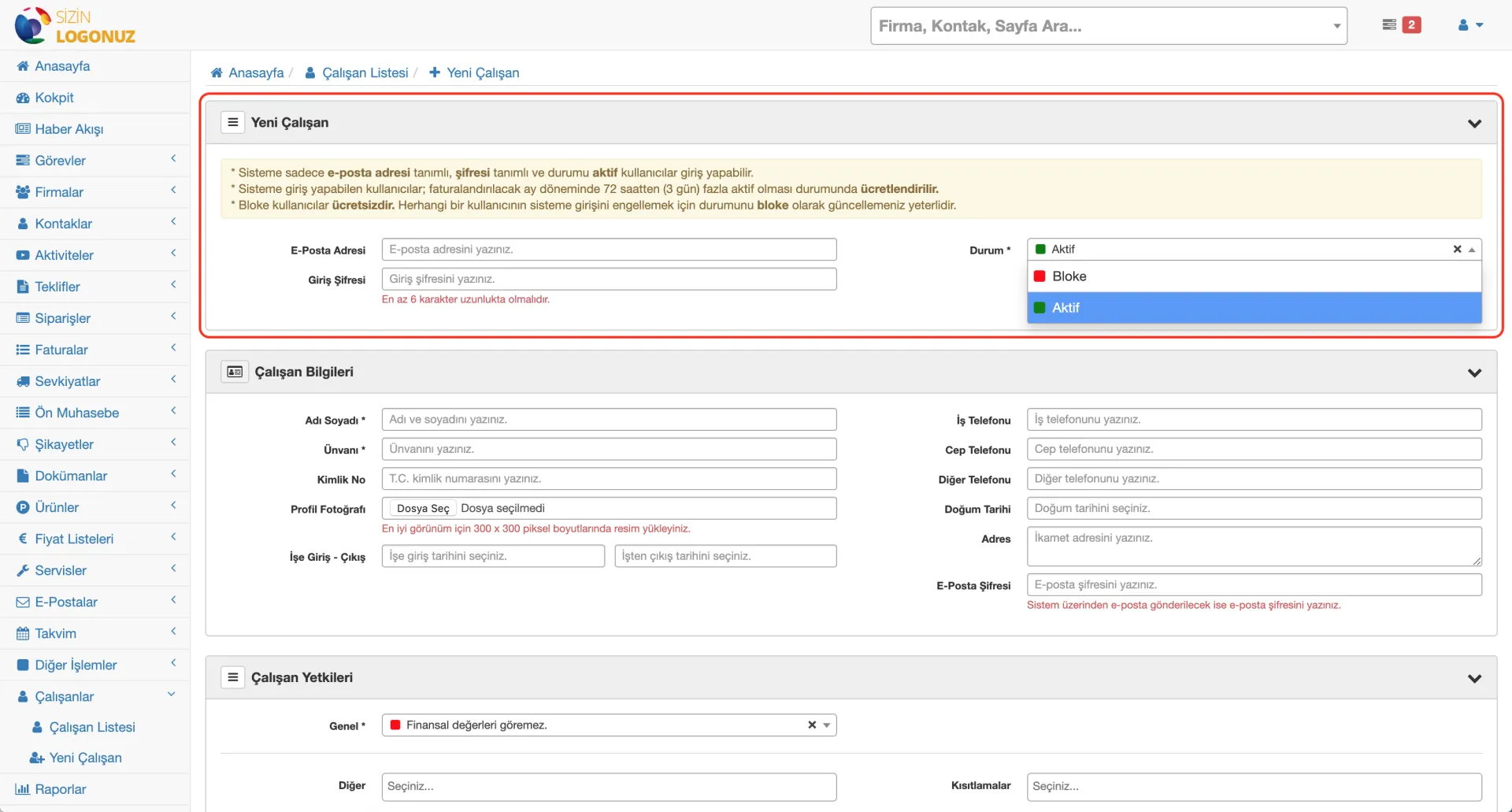This screenshot has height=812, width=1512.
Task: Click the Takvim calendar icon
Action: [23, 633]
